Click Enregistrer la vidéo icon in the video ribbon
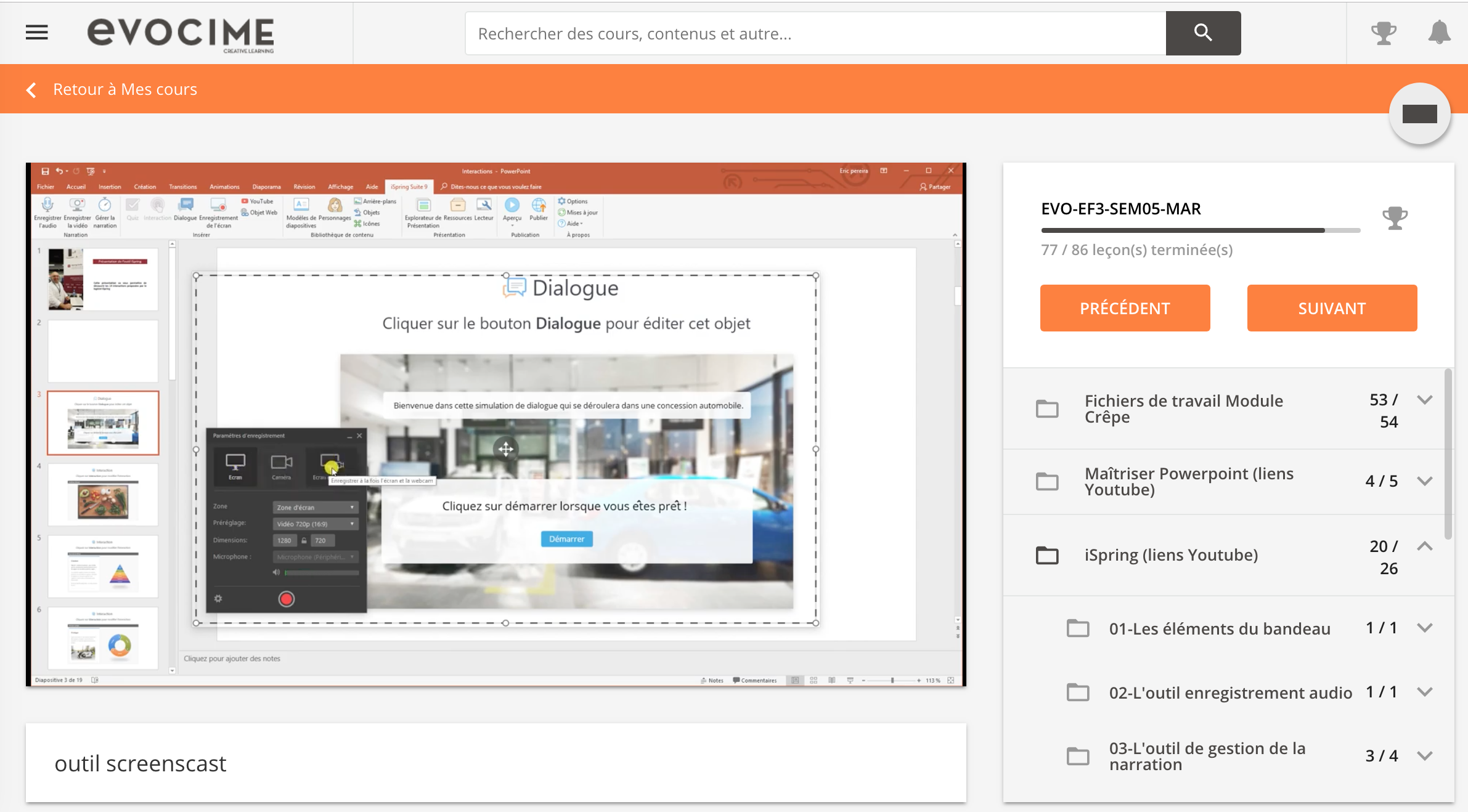Screen dimensions: 1468x812 point(77,205)
